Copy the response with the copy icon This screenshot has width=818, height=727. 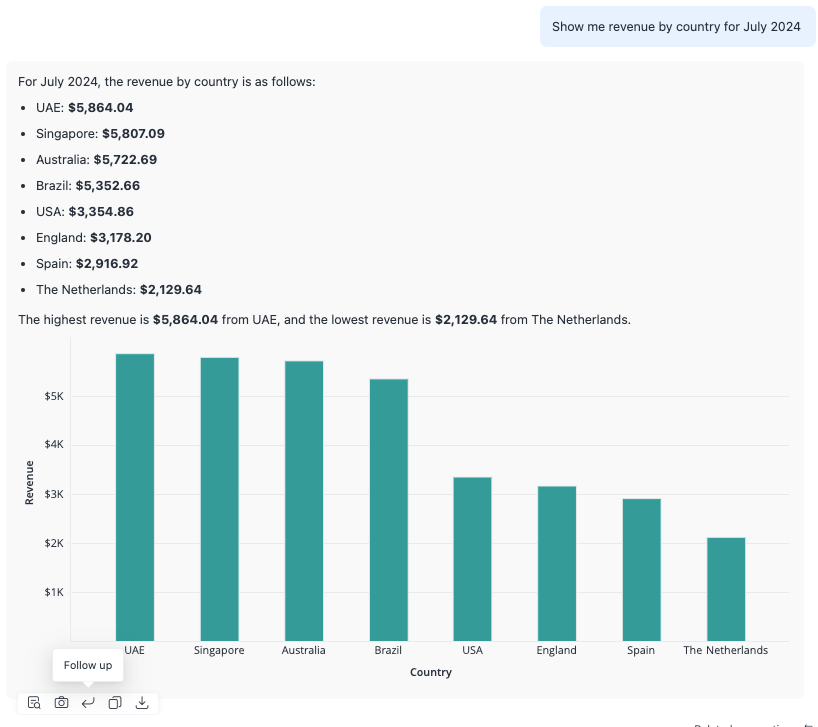click(115, 703)
